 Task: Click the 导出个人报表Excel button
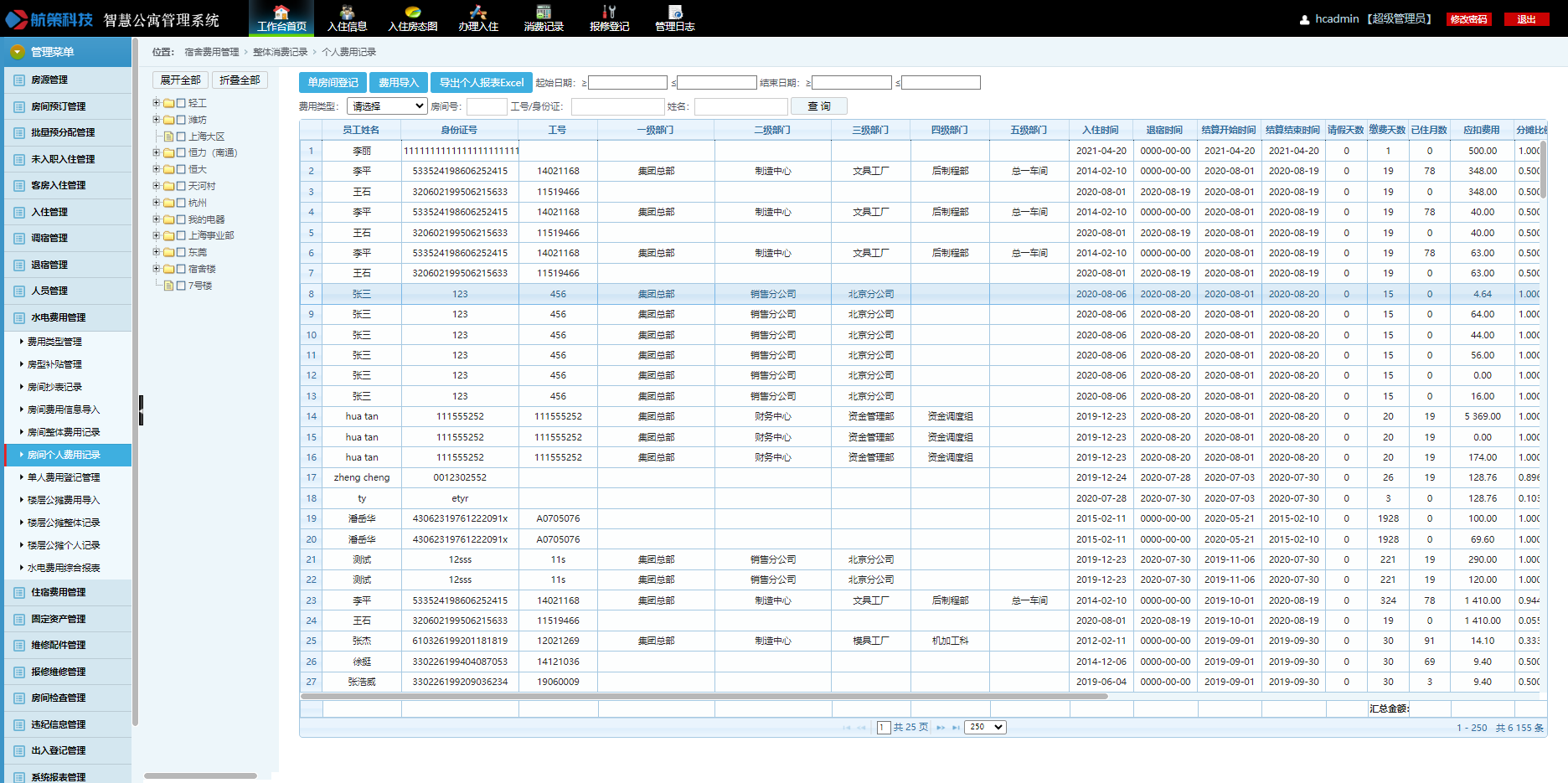point(482,83)
